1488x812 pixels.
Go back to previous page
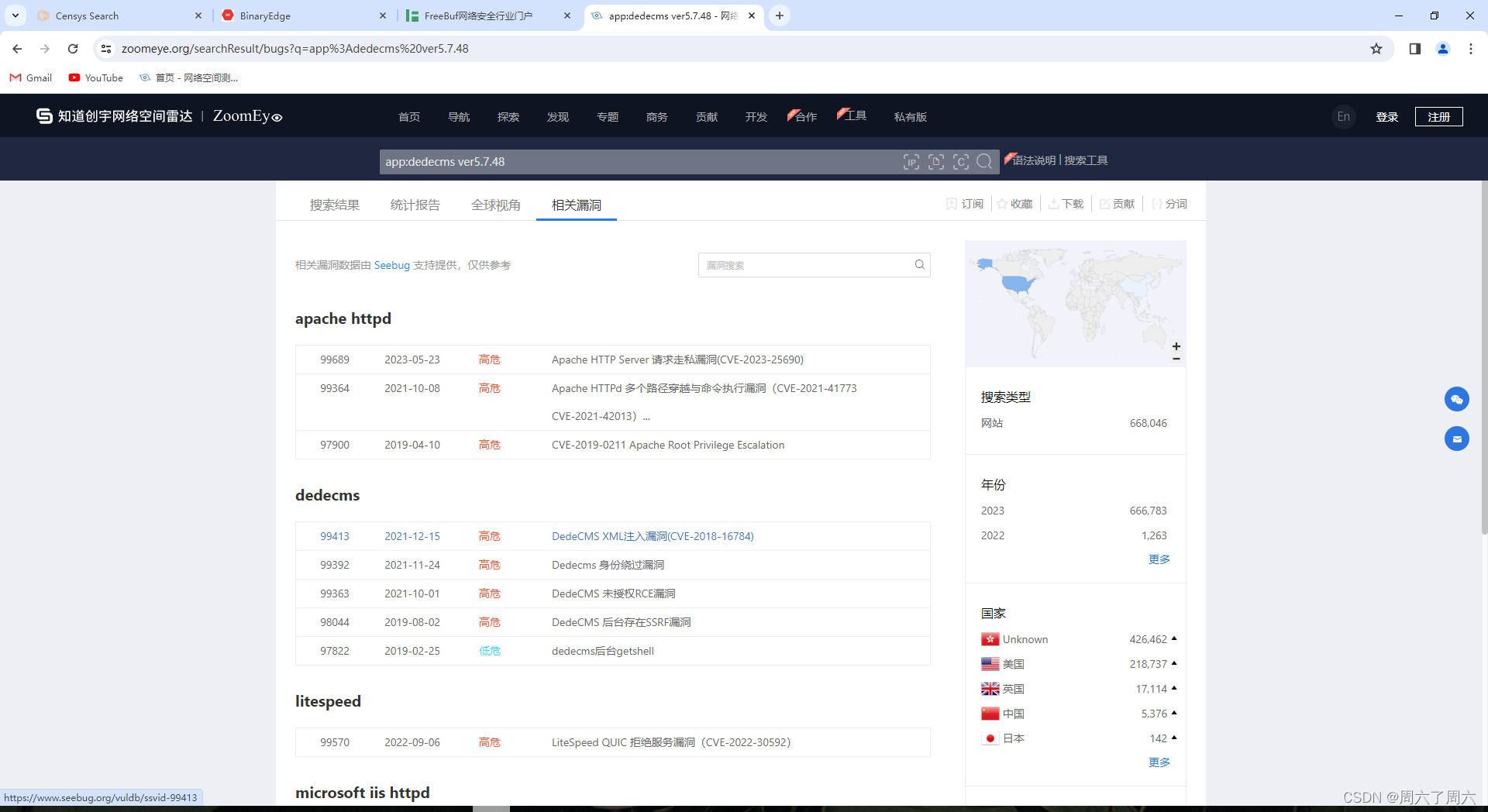pyautogui.click(x=17, y=49)
